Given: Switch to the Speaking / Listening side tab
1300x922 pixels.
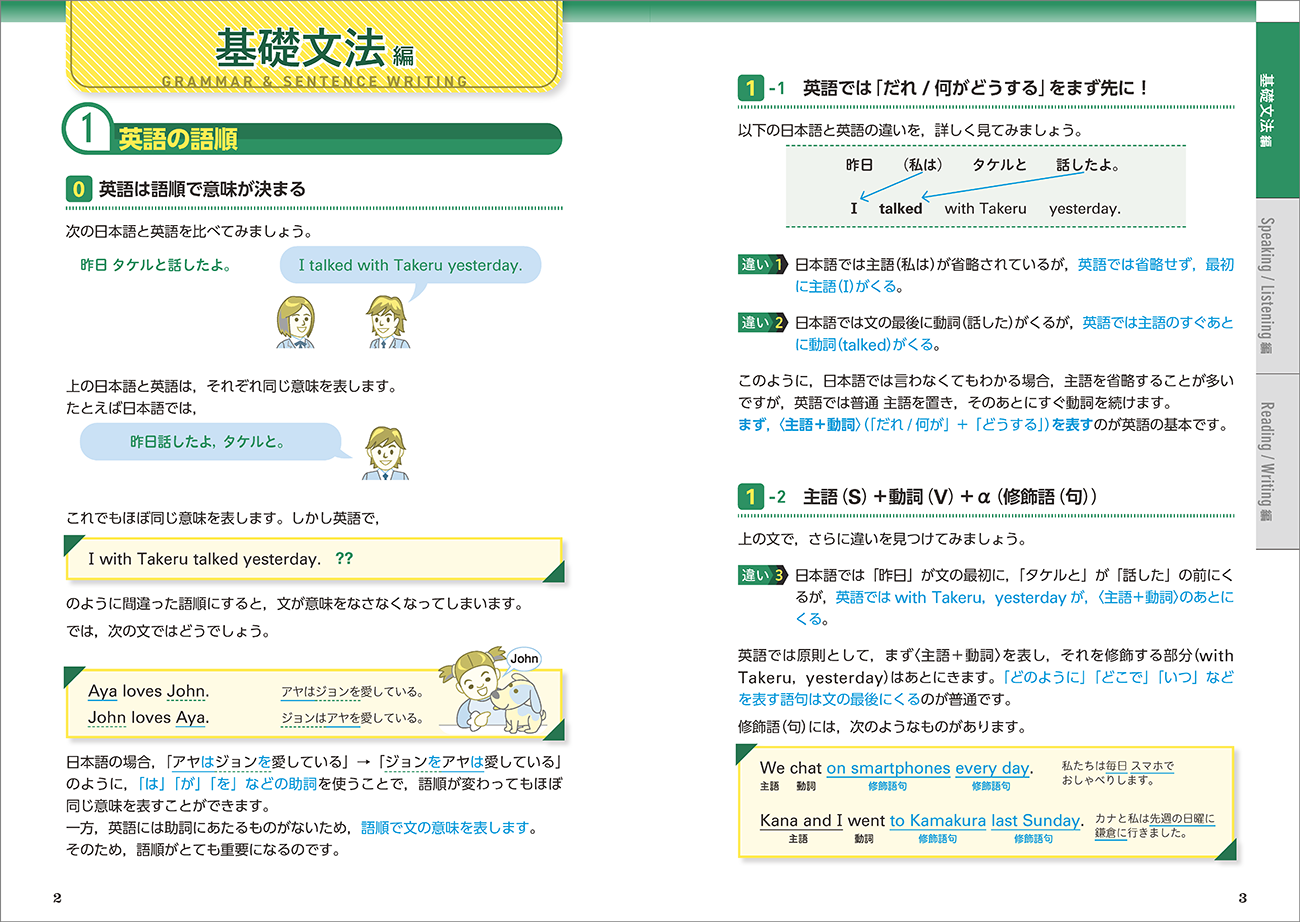Looking at the screenshot, I should (1277, 285).
